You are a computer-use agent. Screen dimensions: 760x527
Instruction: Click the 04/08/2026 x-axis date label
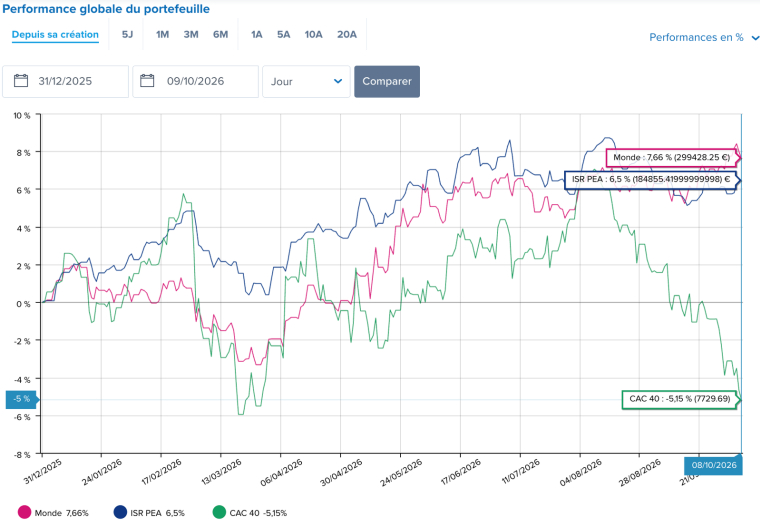(x=581, y=472)
